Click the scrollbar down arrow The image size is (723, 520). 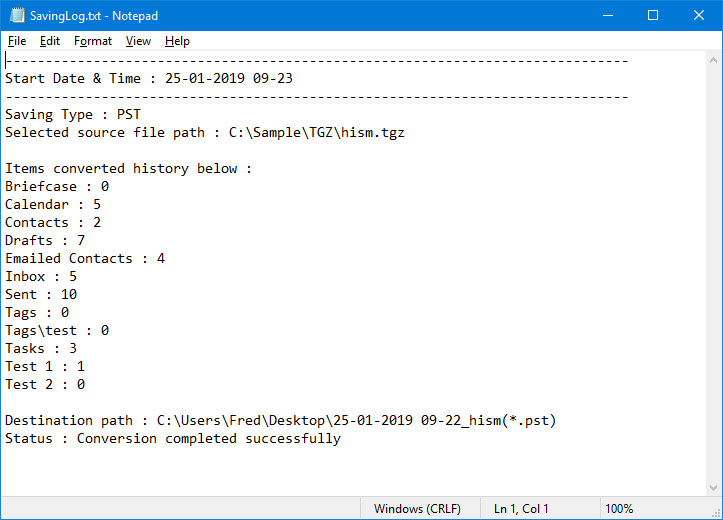click(713, 487)
